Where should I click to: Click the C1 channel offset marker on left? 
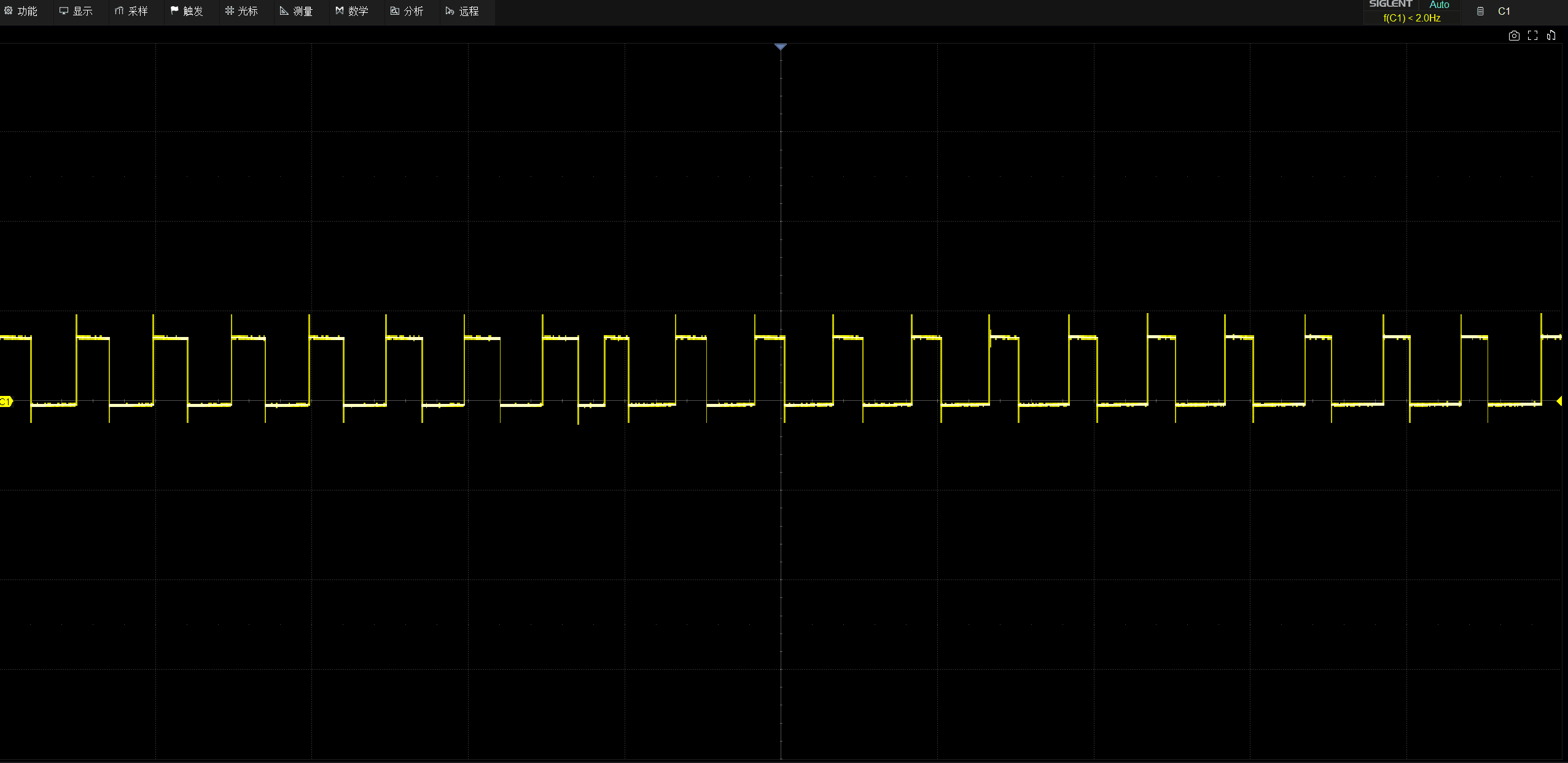pos(6,401)
